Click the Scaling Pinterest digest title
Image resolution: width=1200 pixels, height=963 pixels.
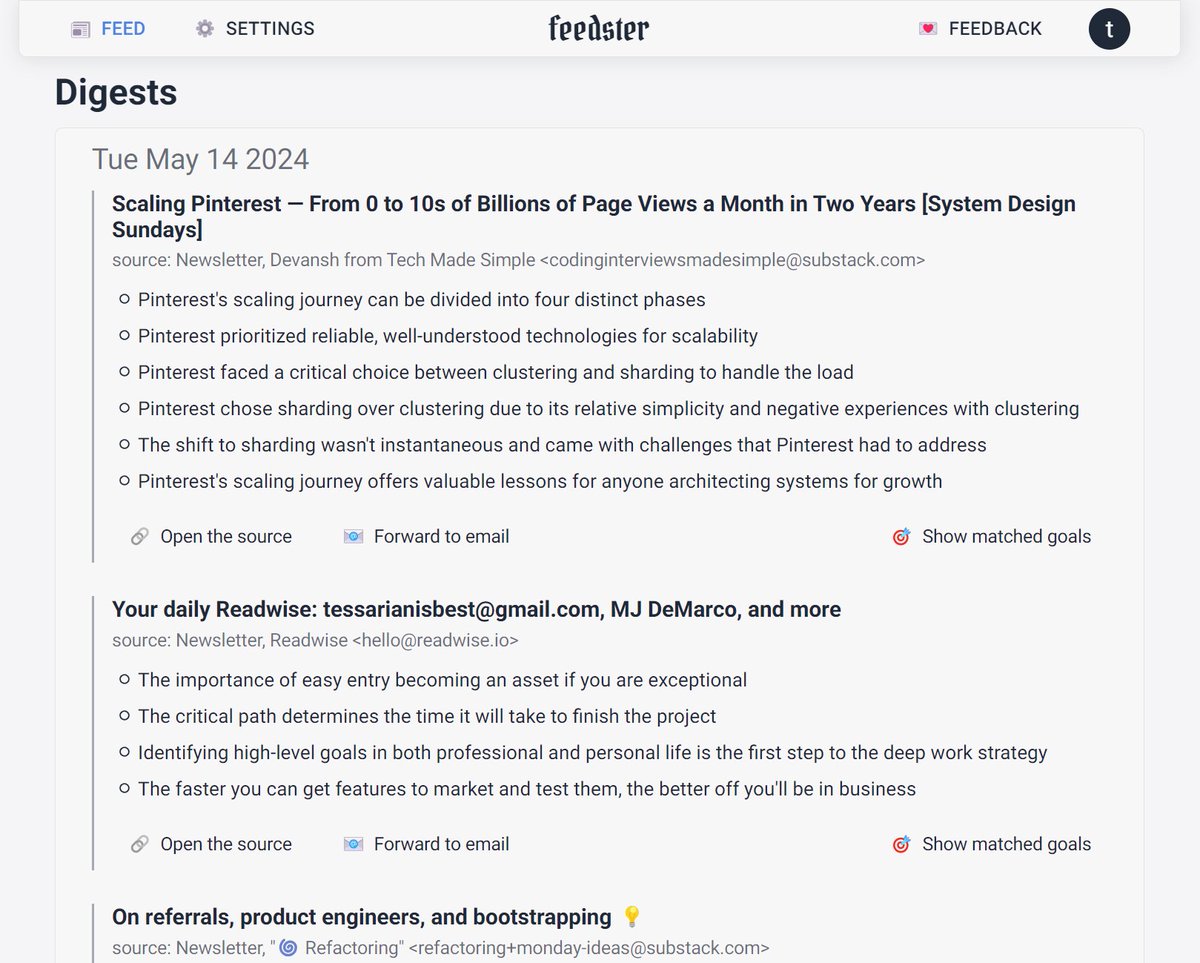(594, 217)
